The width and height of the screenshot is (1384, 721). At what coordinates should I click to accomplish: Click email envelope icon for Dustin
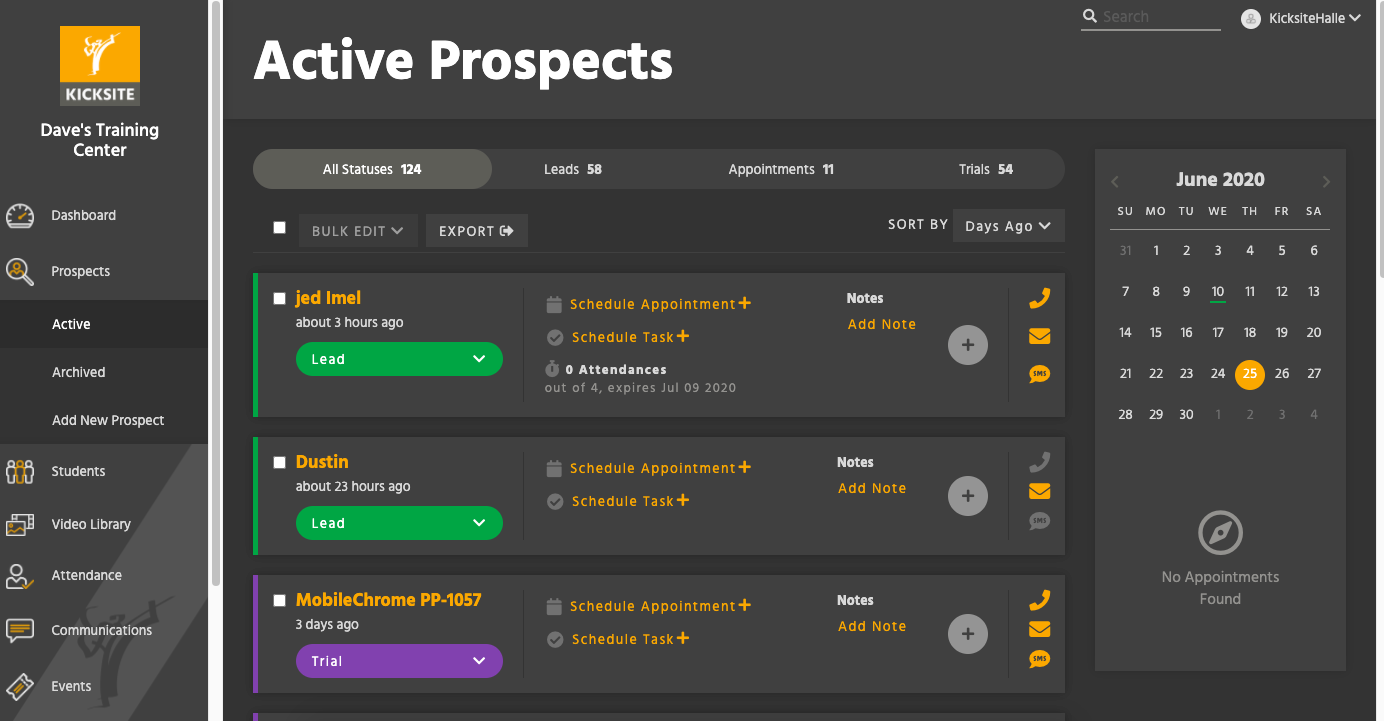point(1040,491)
